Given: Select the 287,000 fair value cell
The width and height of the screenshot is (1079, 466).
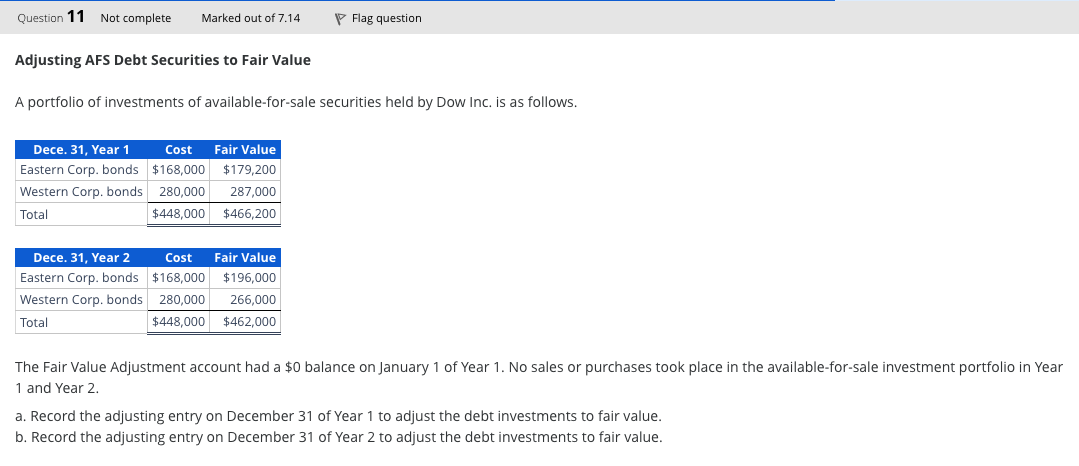Looking at the screenshot, I should click(x=252, y=192).
